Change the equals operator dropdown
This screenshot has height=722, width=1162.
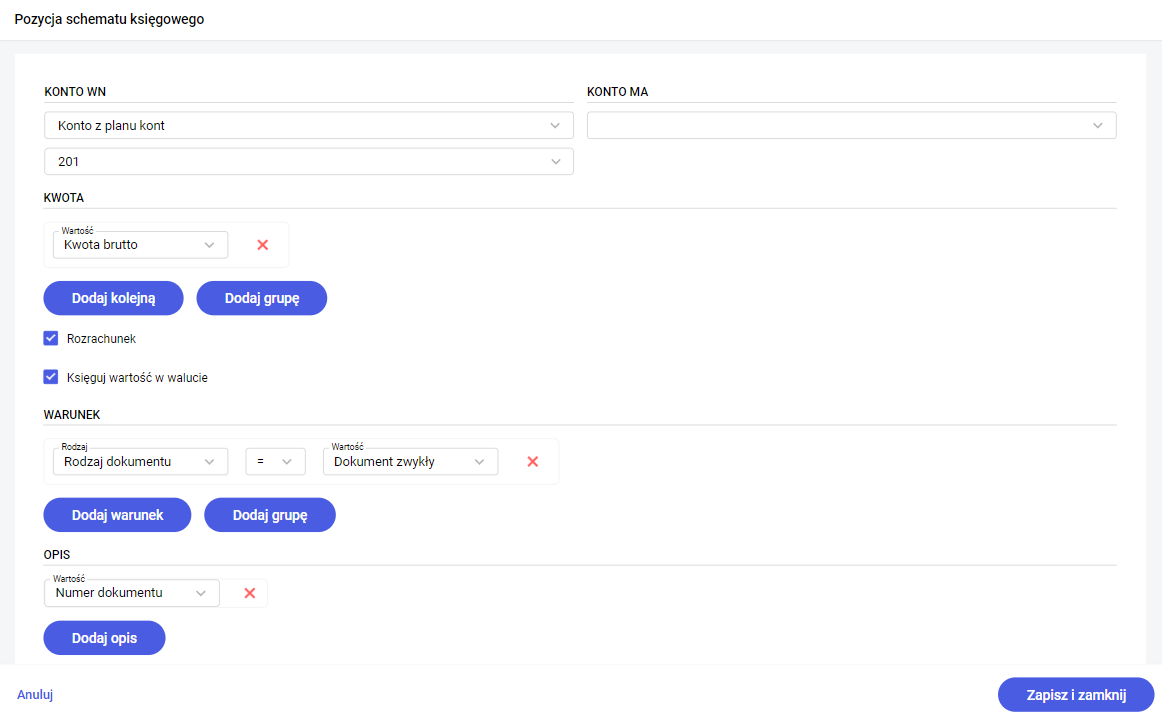pos(275,462)
